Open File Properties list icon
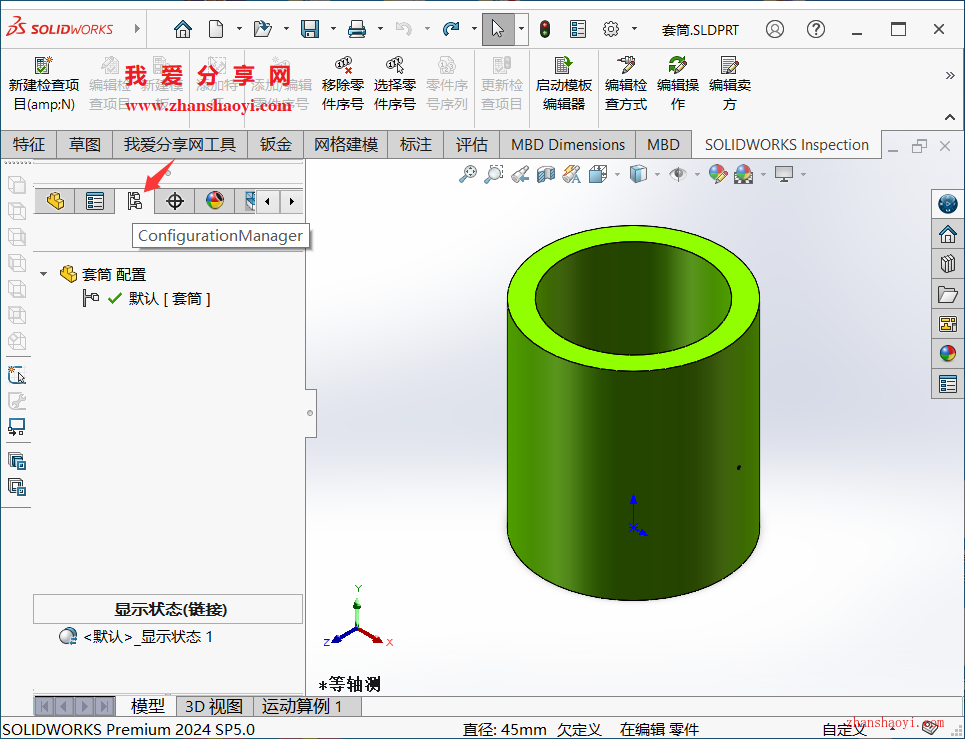This screenshot has width=965, height=739. (578, 29)
